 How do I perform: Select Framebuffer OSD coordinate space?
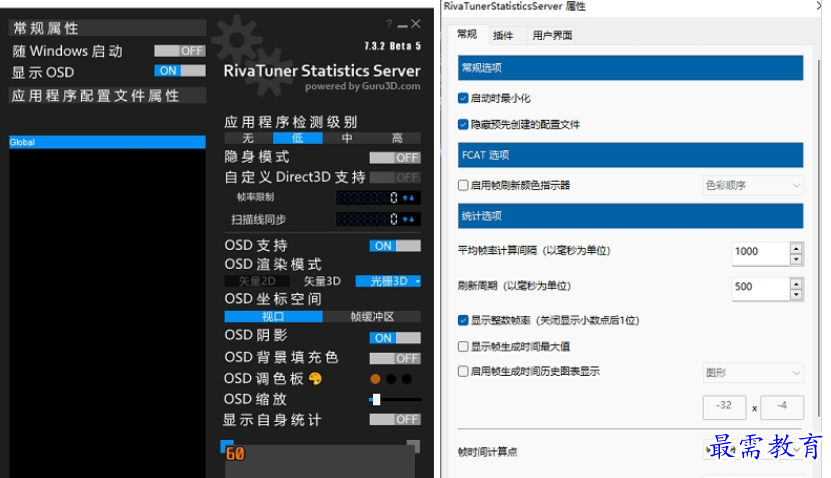pos(372,316)
